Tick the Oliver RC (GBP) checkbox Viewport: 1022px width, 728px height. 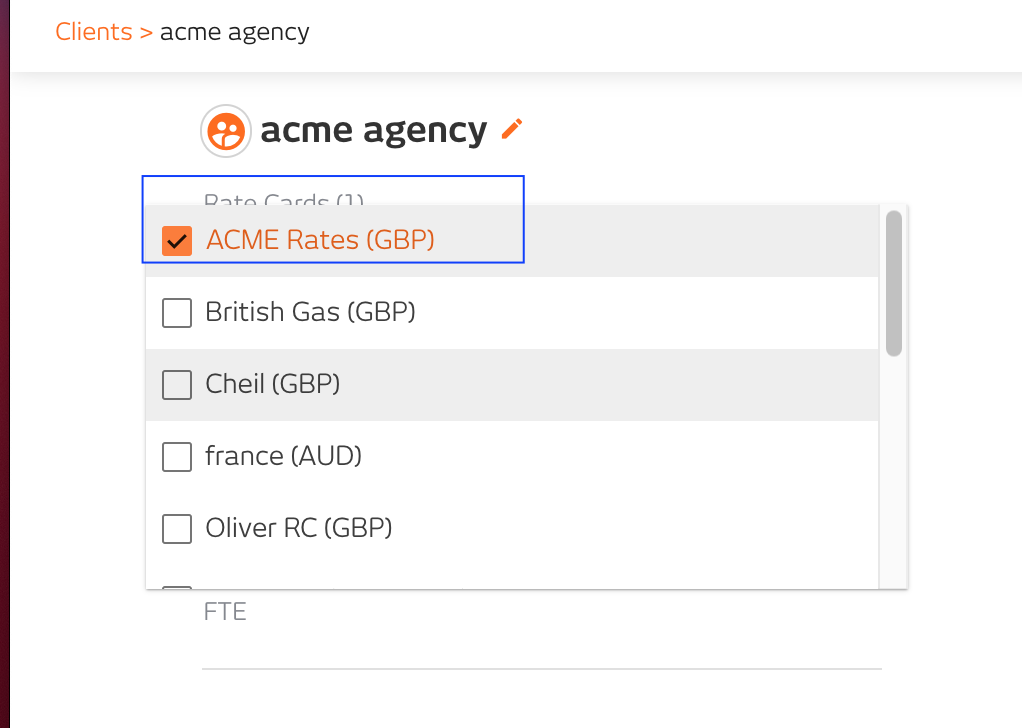tap(177, 529)
